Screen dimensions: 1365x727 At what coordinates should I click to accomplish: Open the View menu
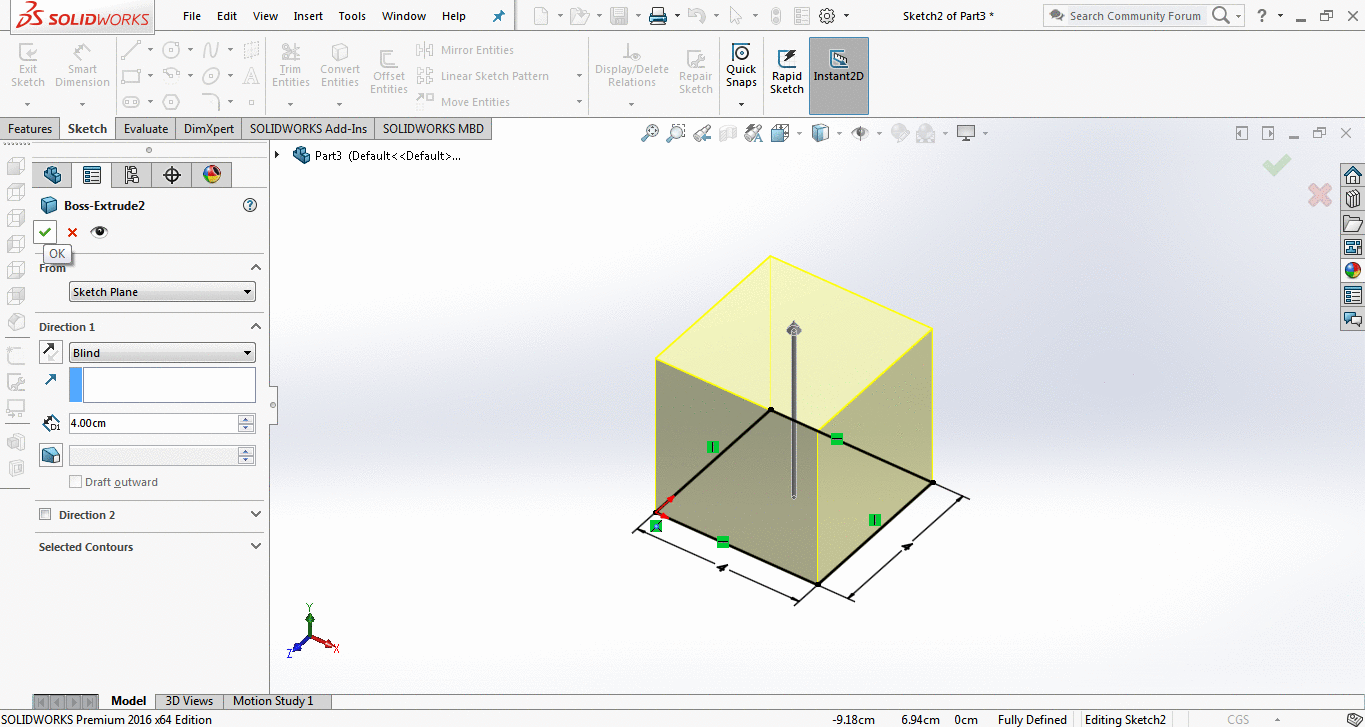click(266, 16)
